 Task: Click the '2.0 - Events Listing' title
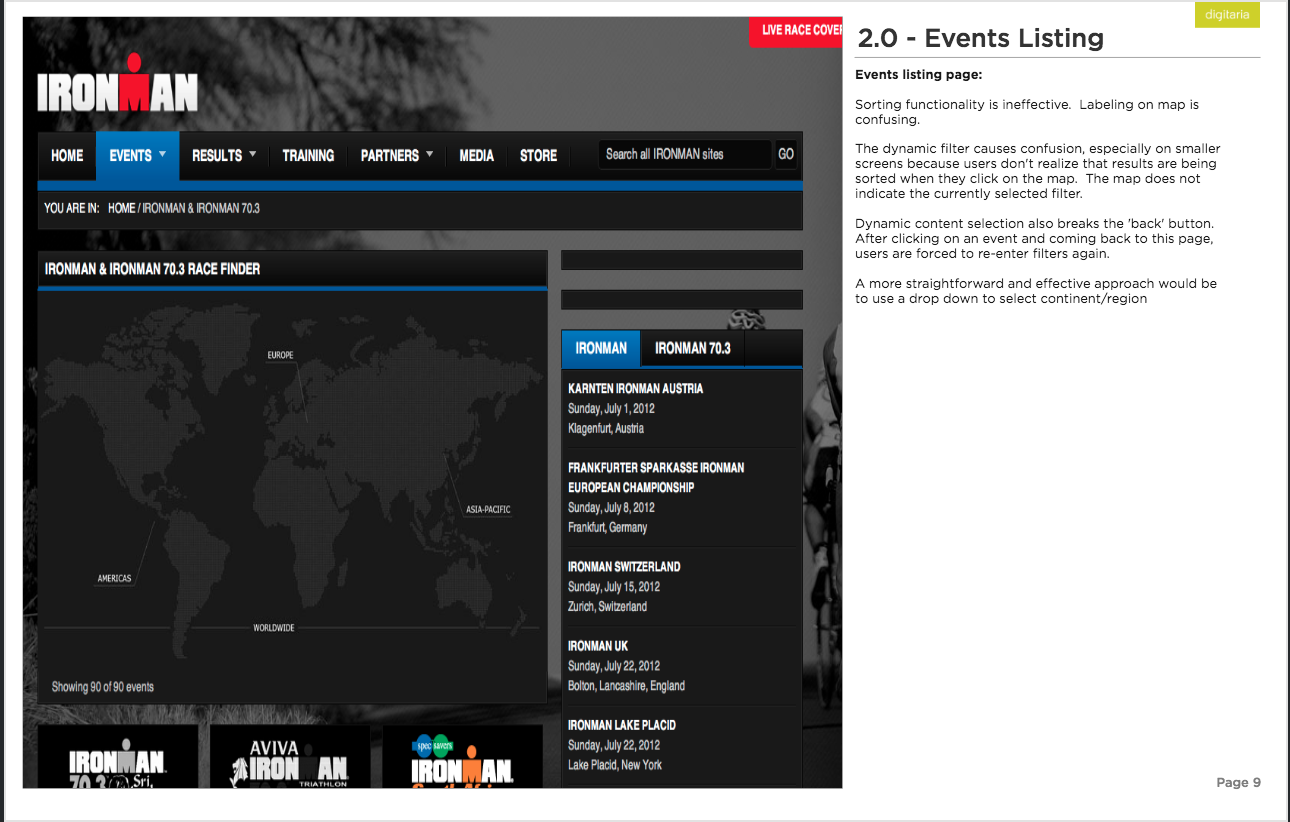tap(980, 38)
